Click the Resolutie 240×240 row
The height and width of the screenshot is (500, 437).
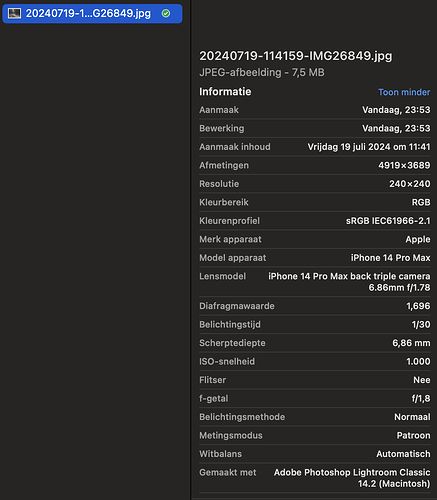click(315, 184)
